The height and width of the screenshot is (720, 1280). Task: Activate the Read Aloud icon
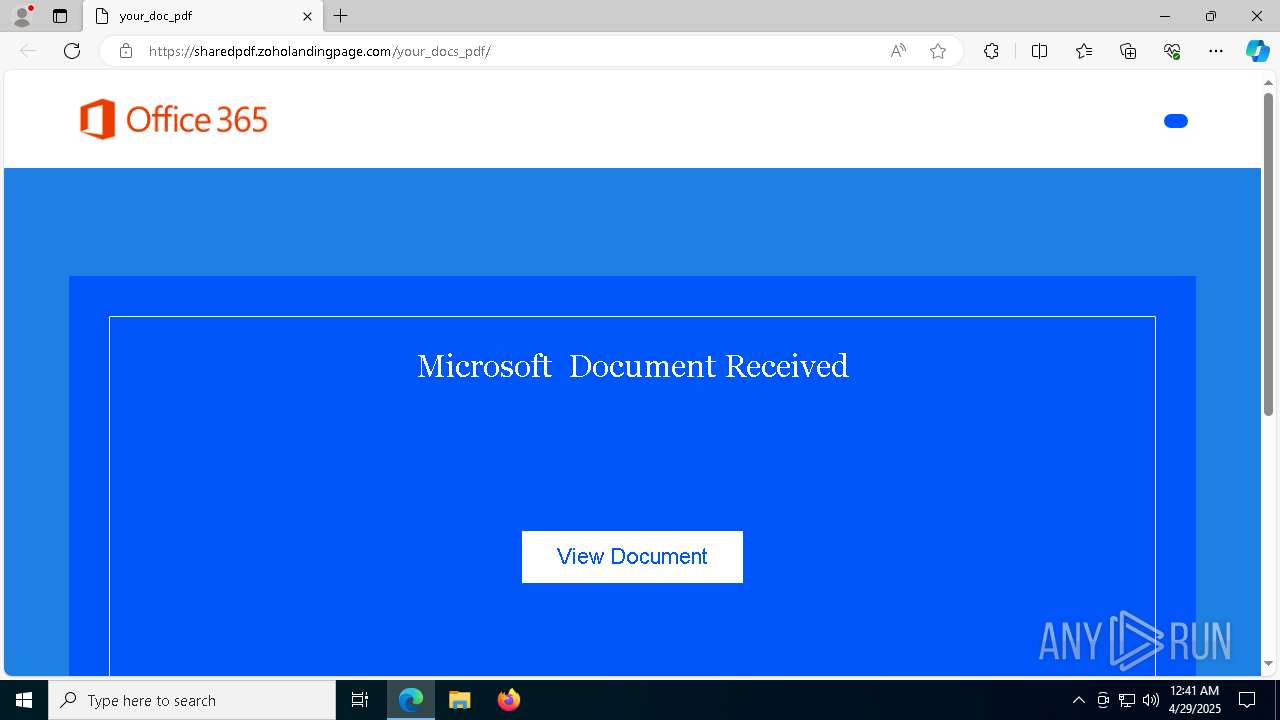pos(898,51)
